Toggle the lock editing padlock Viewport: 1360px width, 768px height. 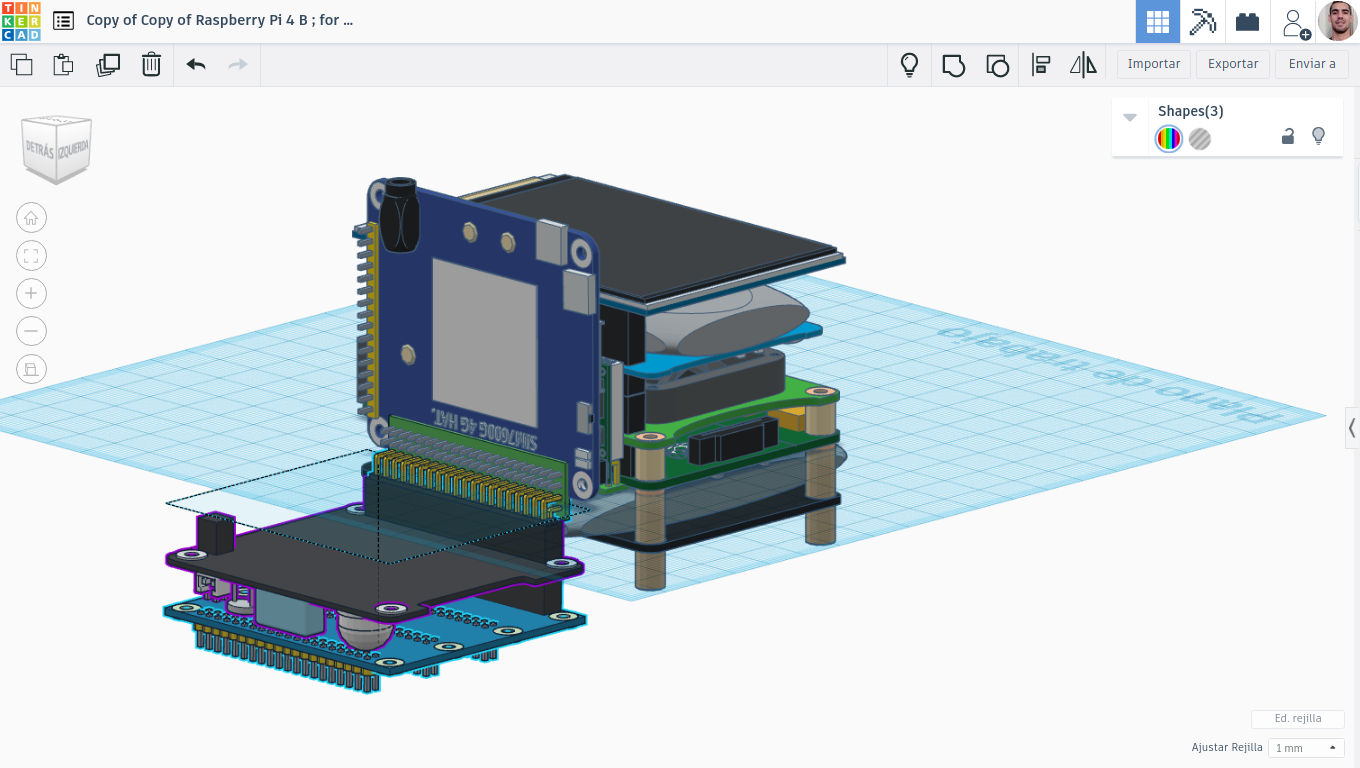pyautogui.click(x=1288, y=136)
